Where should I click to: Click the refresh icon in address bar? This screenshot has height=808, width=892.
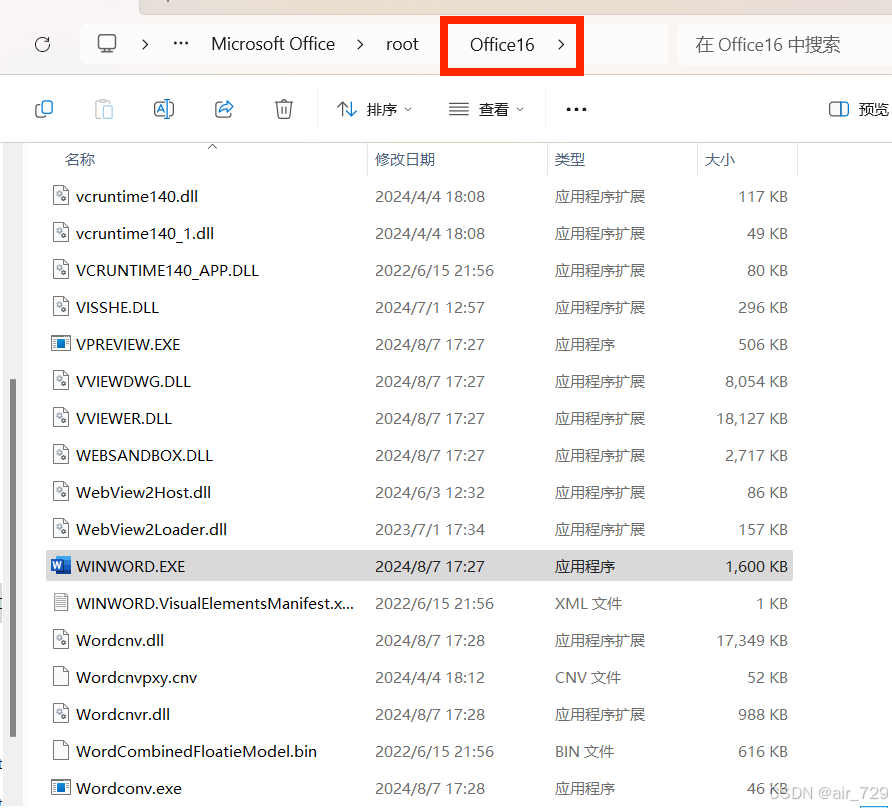coord(43,44)
